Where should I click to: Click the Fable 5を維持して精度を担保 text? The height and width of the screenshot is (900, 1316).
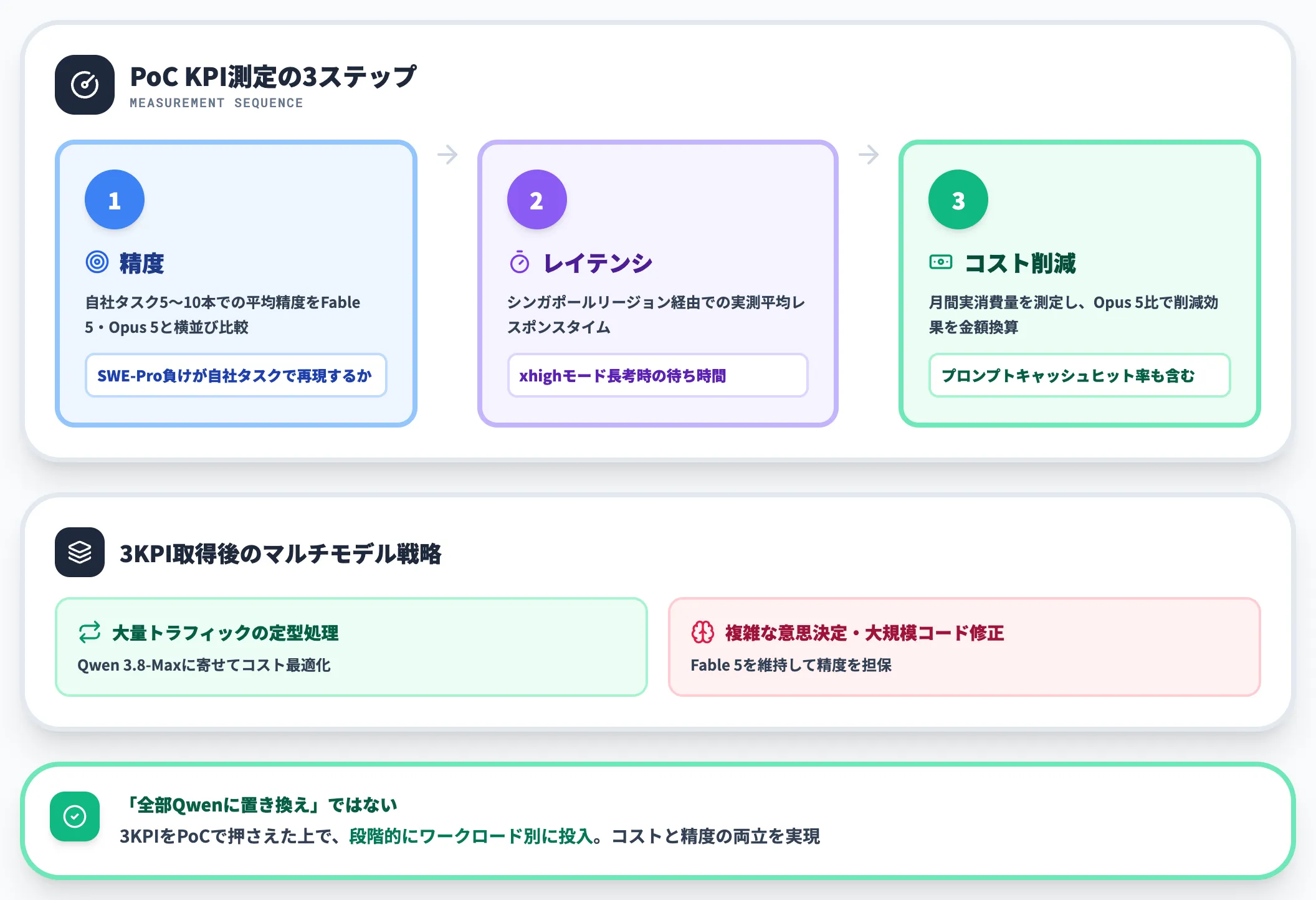click(791, 665)
